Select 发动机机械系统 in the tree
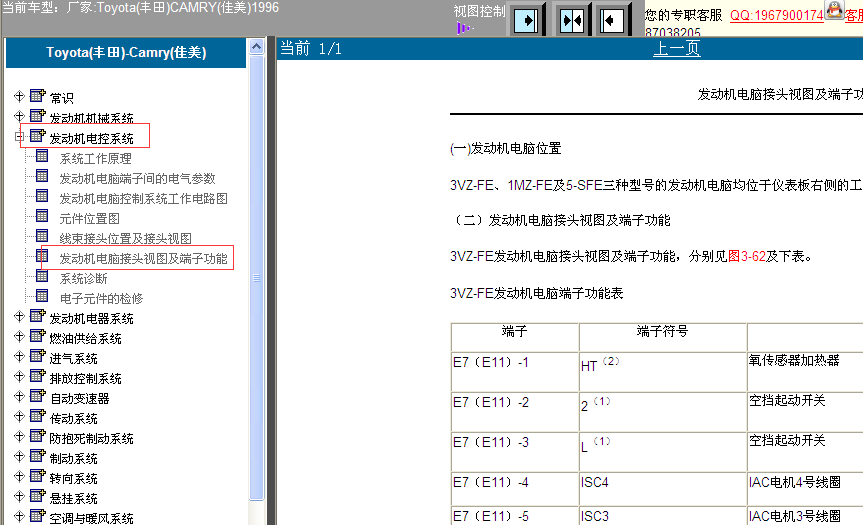 click(91, 118)
